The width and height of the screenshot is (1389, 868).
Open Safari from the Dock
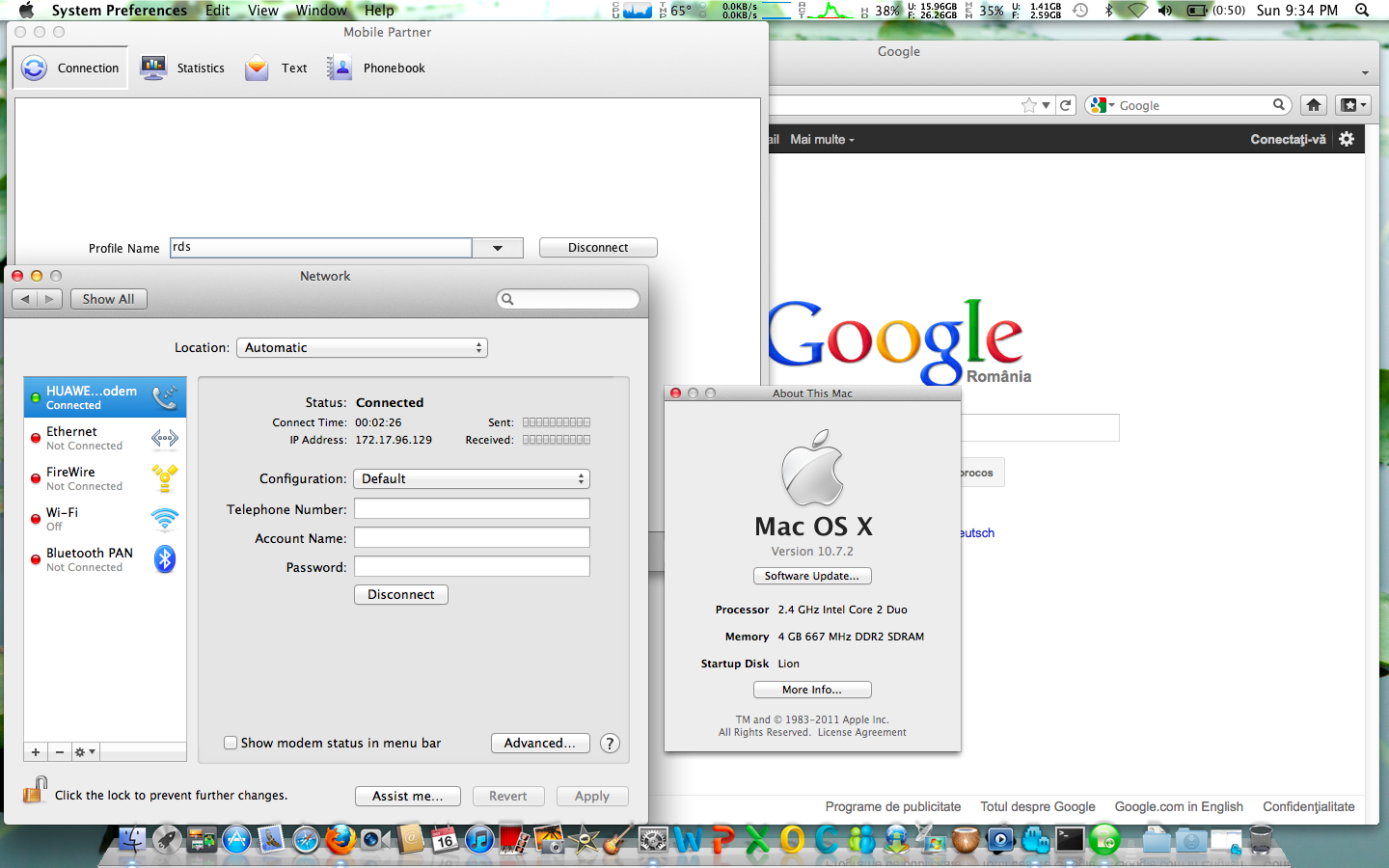coord(306,840)
